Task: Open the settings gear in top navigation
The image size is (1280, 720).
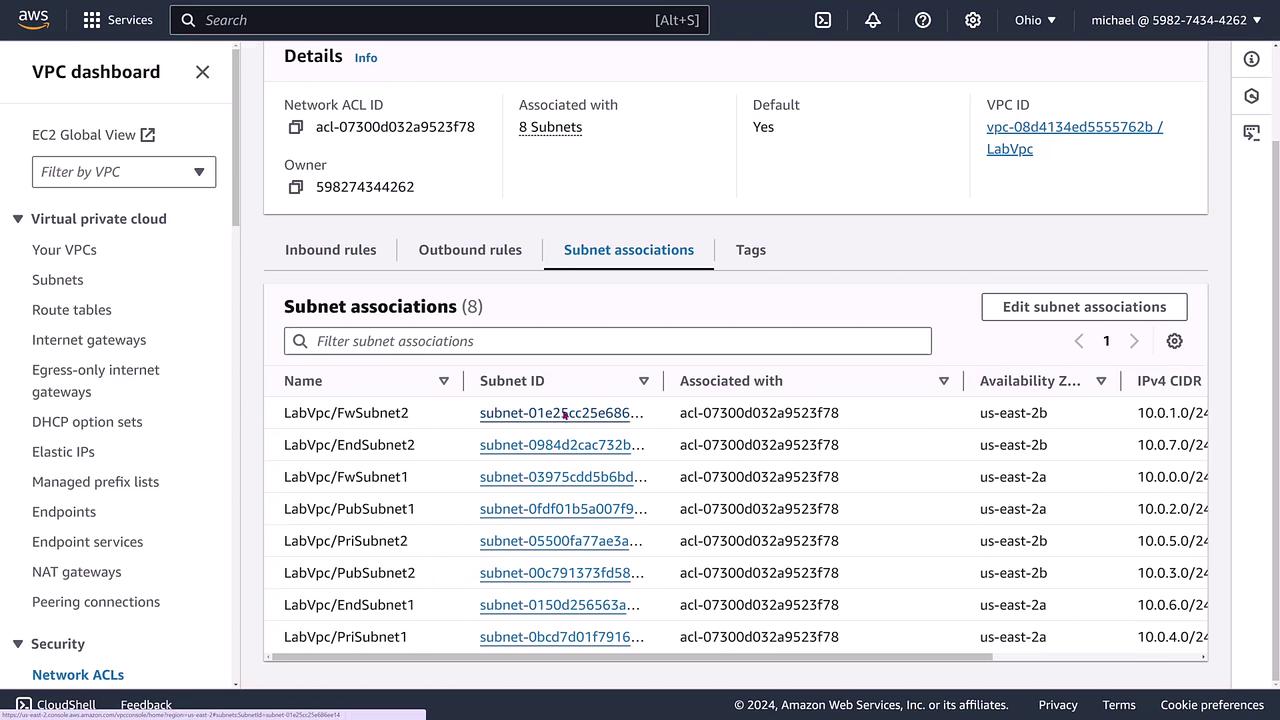Action: 973,20
